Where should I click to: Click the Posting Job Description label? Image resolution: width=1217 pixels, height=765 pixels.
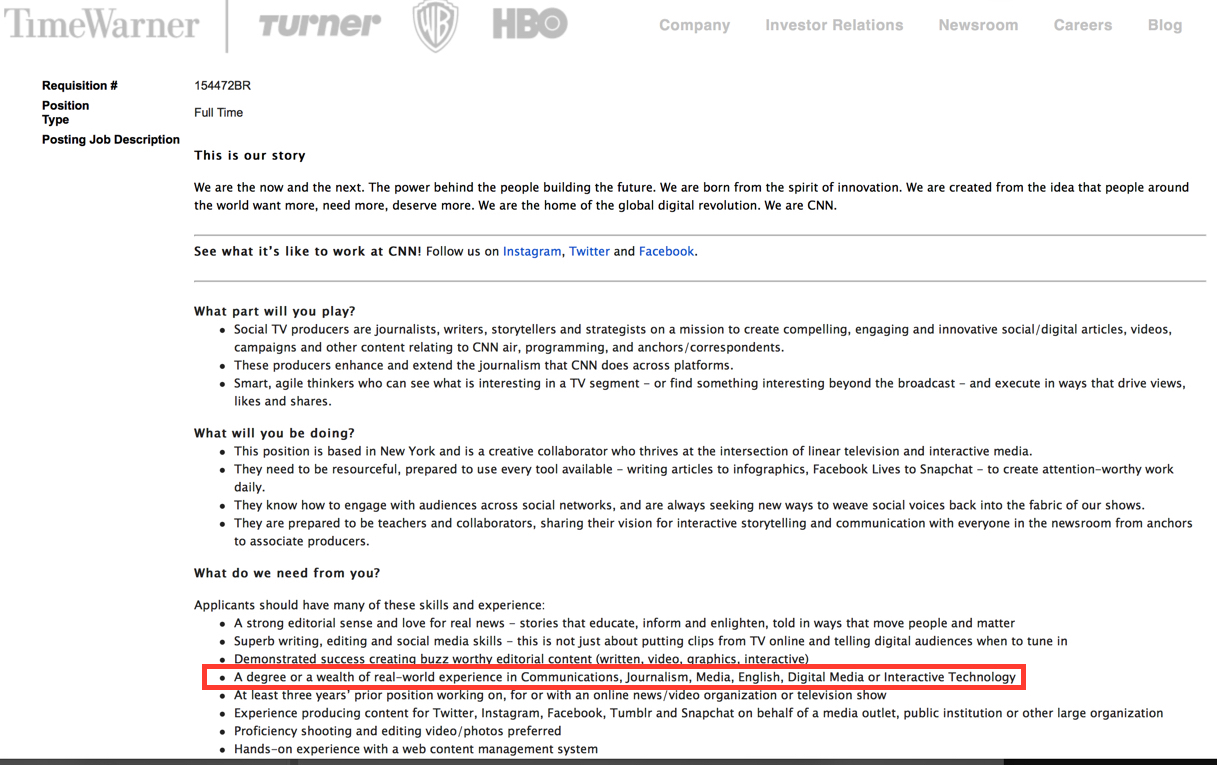(x=111, y=140)
